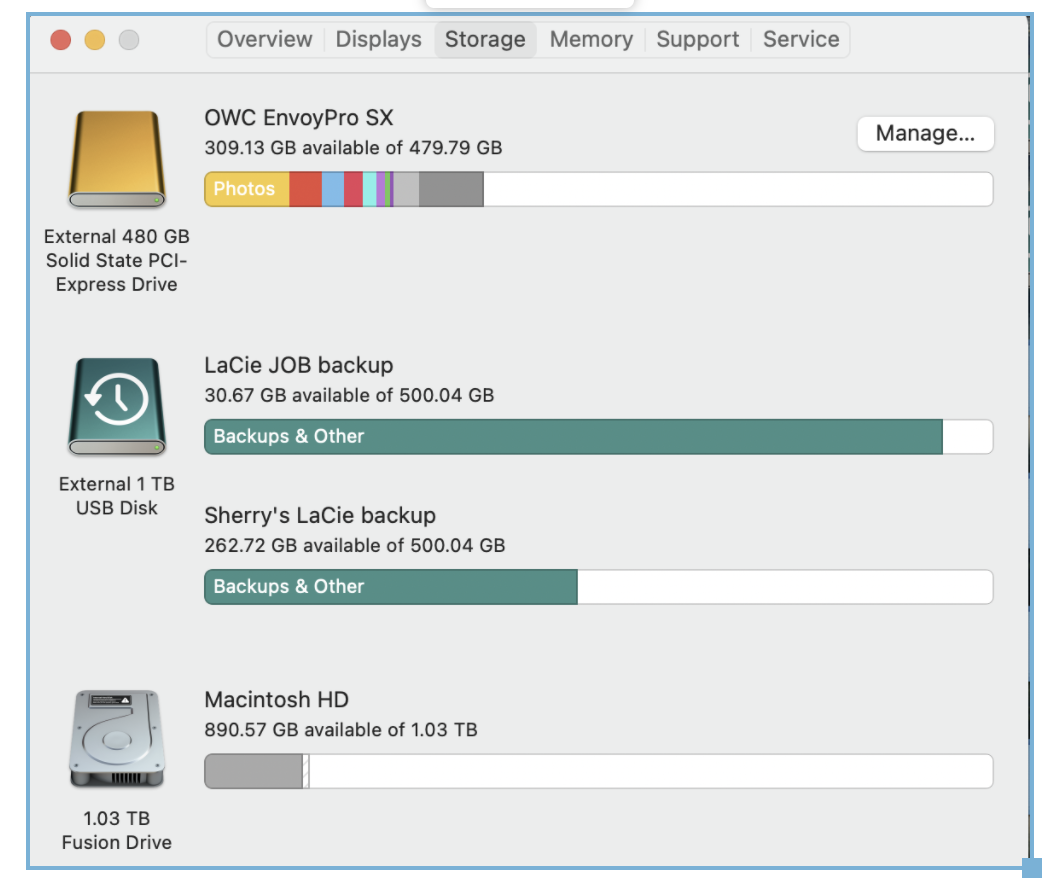Open the Displays tab
Screen dimensions: 1052x890
pyautogui.click(x=378, y=40)
